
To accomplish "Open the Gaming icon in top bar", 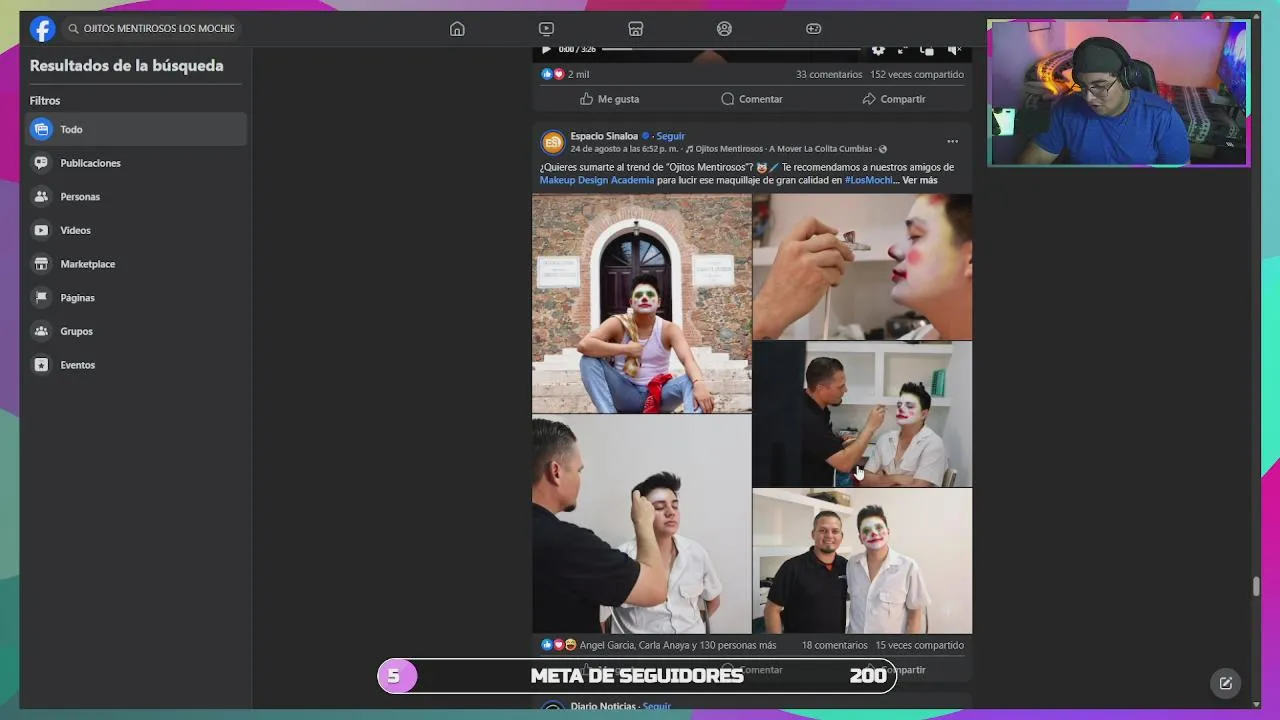I will [x=813, y=29].
